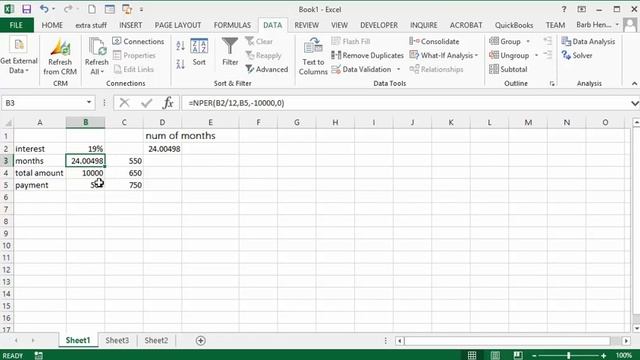The height and width of the screenshot is (360, 640).
Task: Open Barb Hen account menu
Action: click(x=598, y=25)
